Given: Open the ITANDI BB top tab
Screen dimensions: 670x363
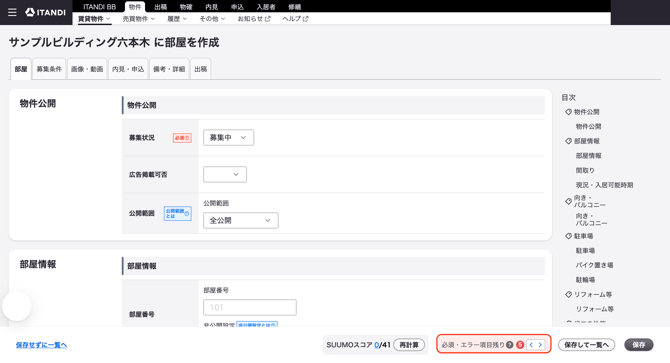Looking at the screenshot, I should point(99,7).
